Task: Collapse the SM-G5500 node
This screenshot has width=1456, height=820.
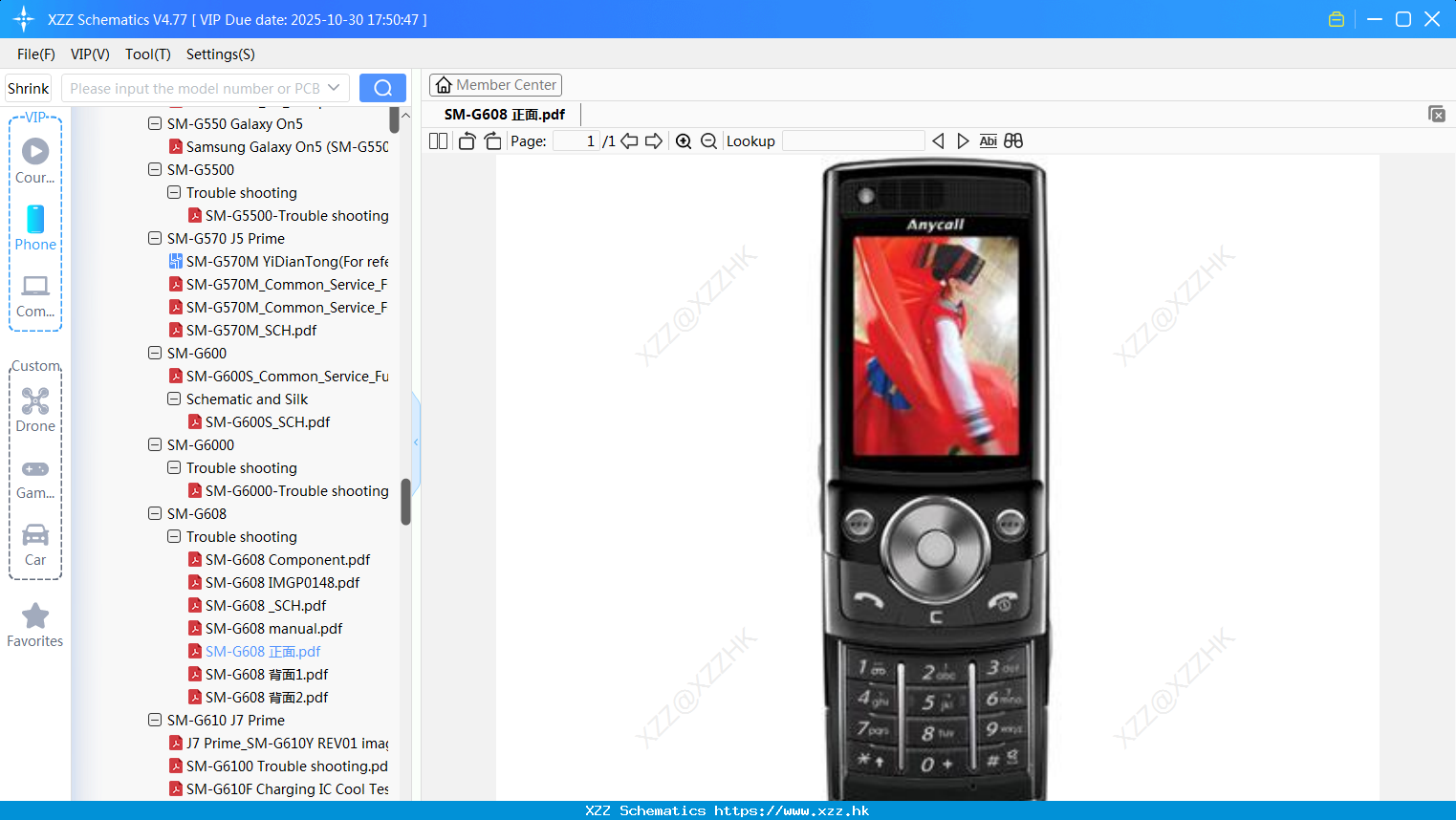Action: (x=155, y=169)
